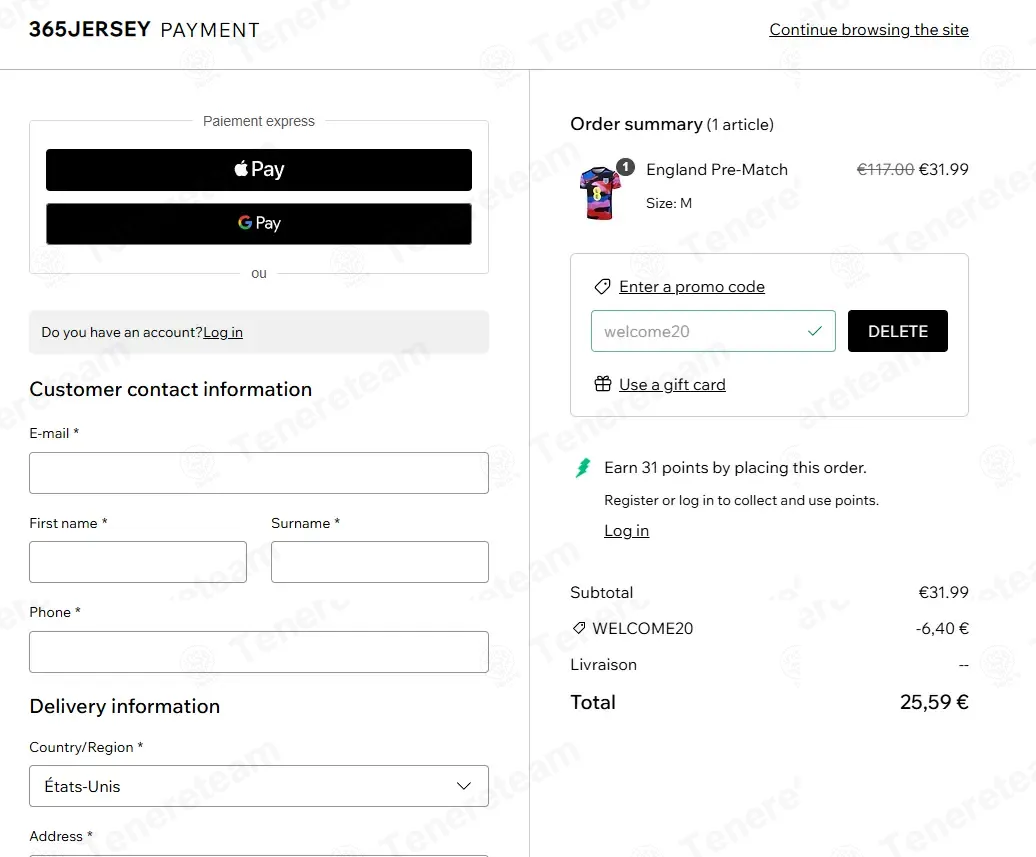Click the green lightning points icon
Viewport: 1036px width, 857px height.
(583, 468)
